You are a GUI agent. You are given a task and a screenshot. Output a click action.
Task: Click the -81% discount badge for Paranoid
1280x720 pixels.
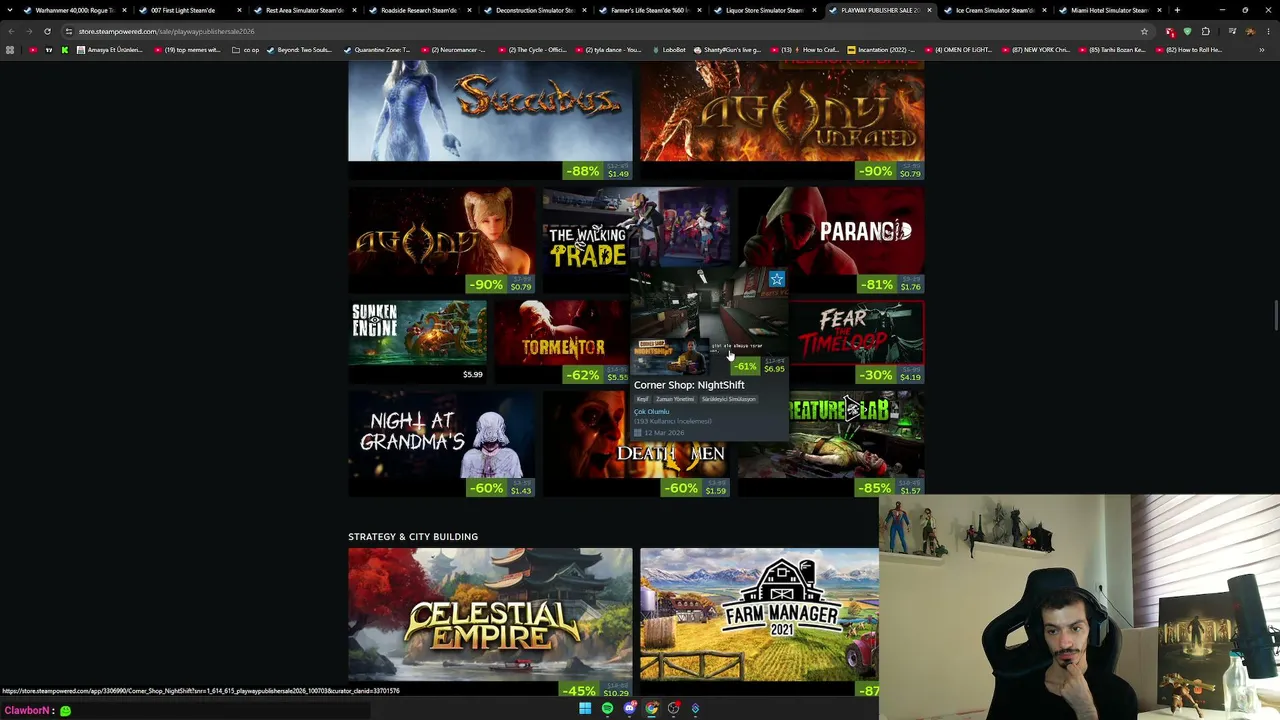tap(877, 285)
